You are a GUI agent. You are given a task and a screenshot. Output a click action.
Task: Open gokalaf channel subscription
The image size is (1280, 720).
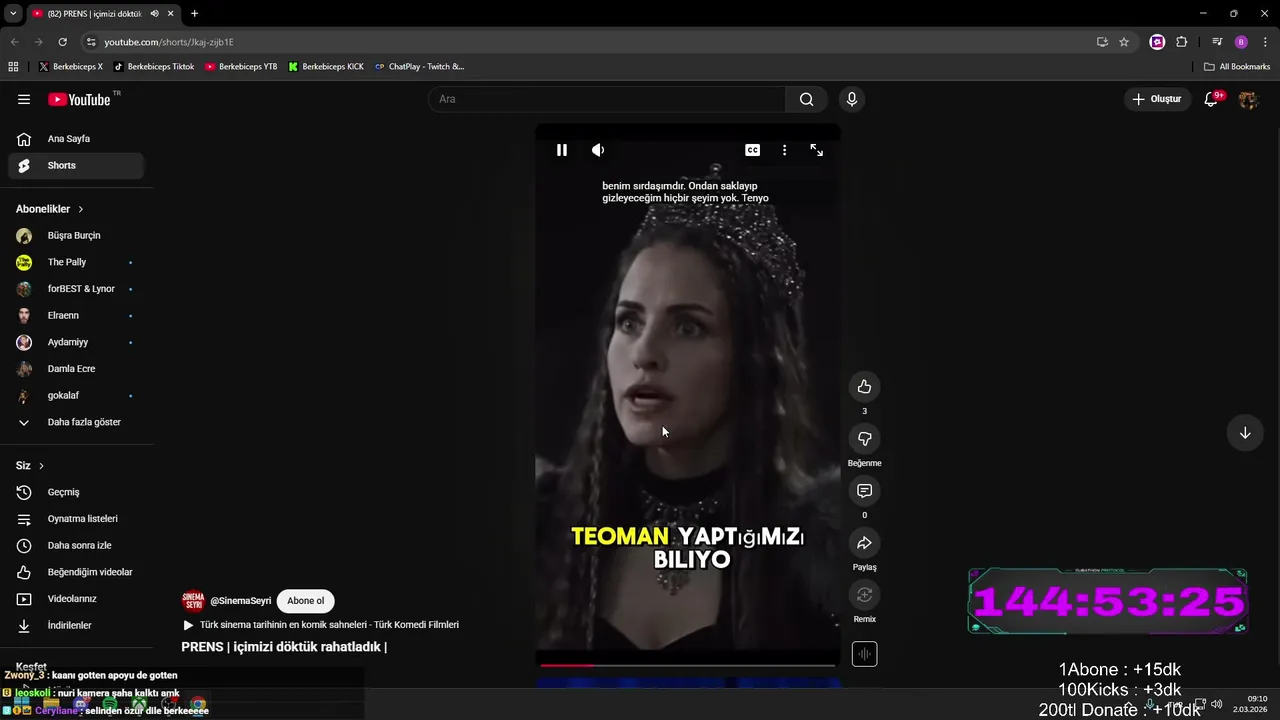[x=76, y=395]
